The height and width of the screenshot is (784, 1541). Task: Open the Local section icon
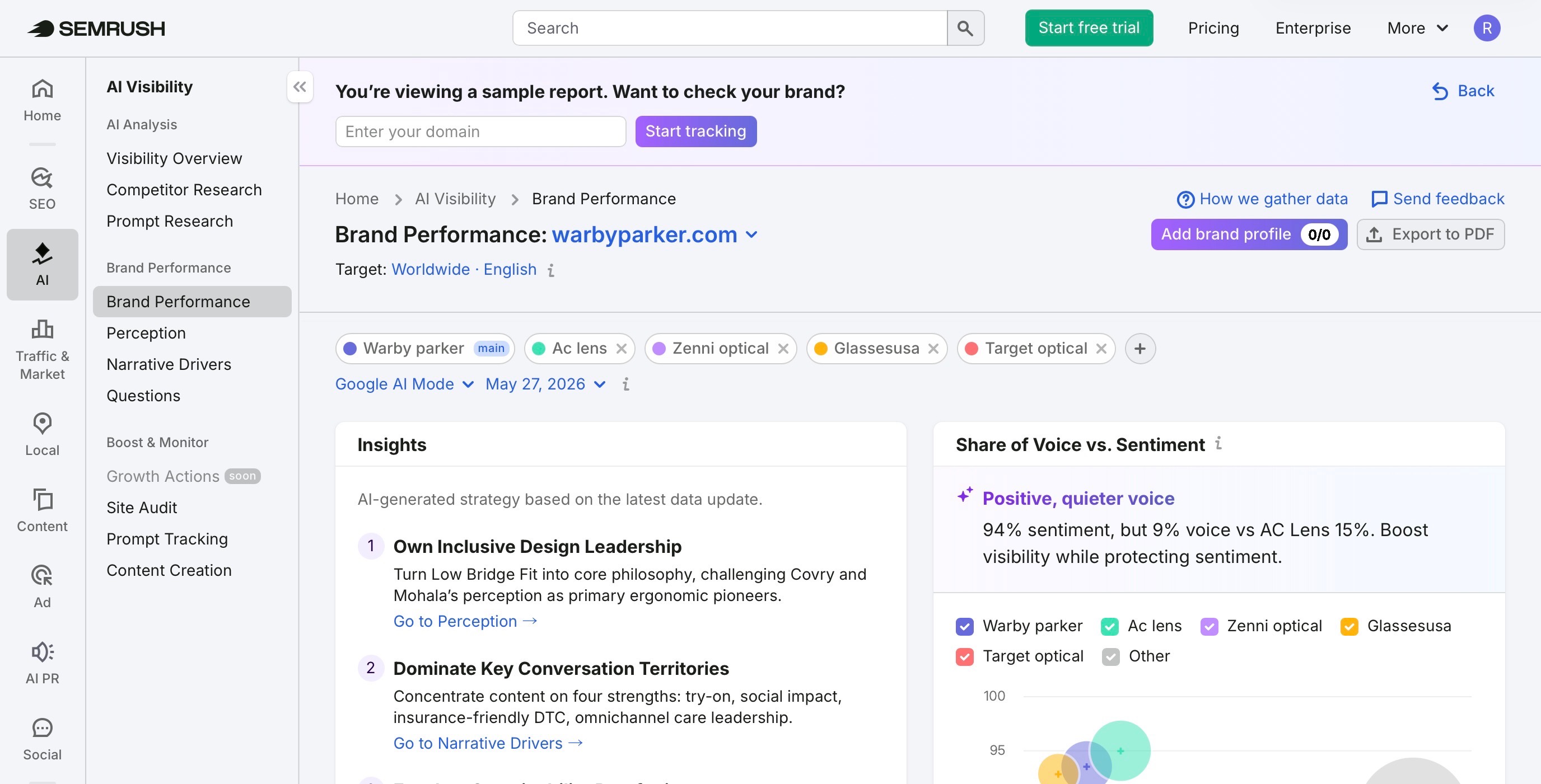point(42,435)
